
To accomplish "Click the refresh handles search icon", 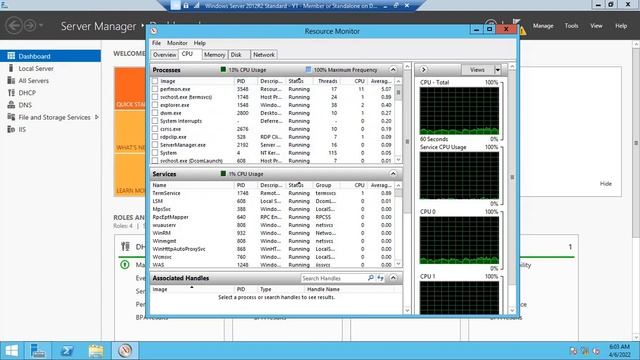I will (x=380, y=278).
